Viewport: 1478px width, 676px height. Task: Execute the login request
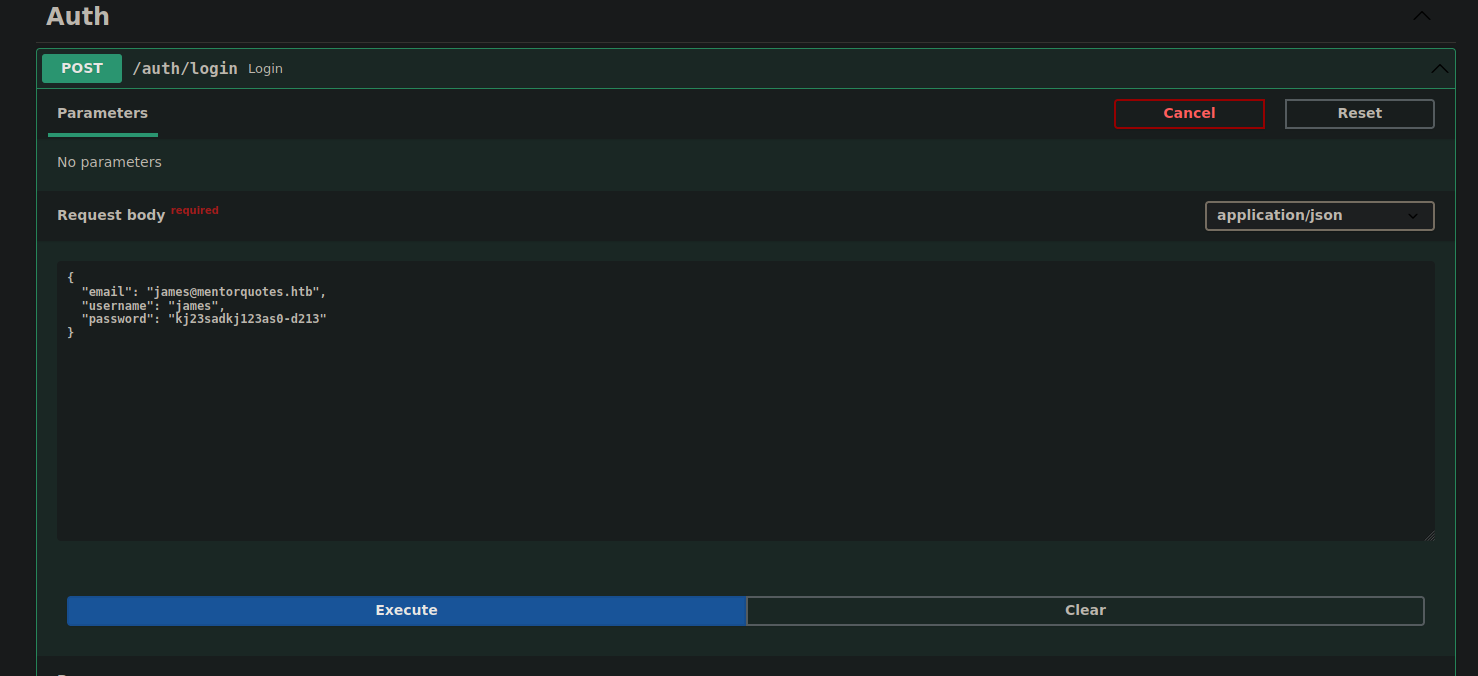[x=406, y=611]
